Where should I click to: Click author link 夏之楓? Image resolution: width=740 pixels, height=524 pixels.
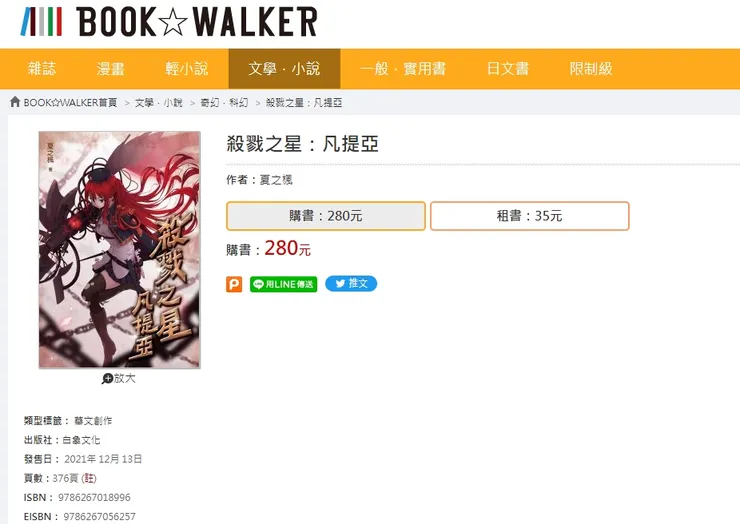pos(276,180)
